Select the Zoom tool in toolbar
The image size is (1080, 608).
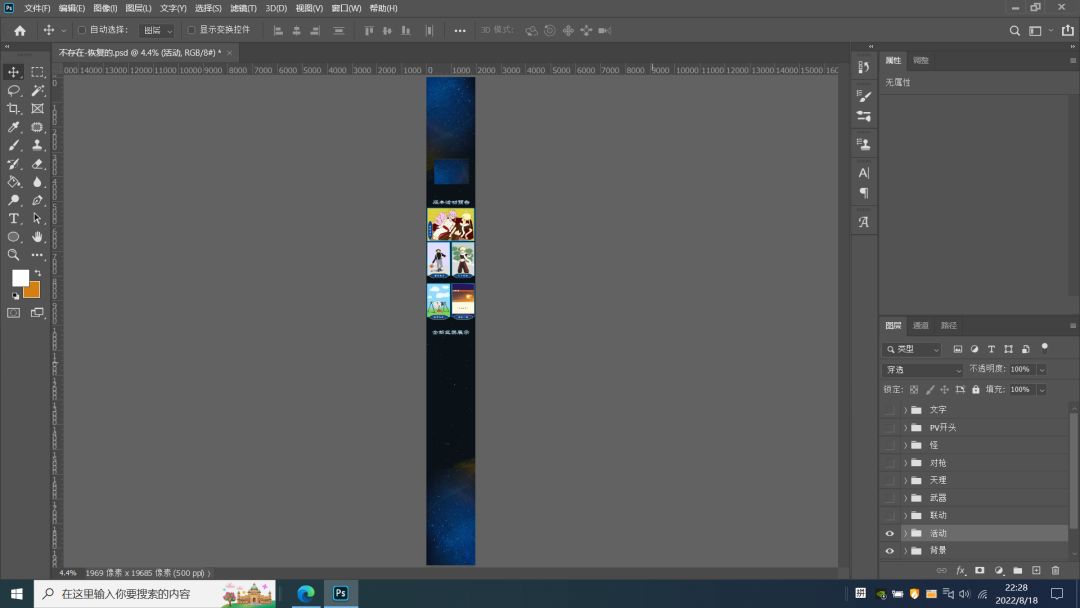tap(14, 255)
